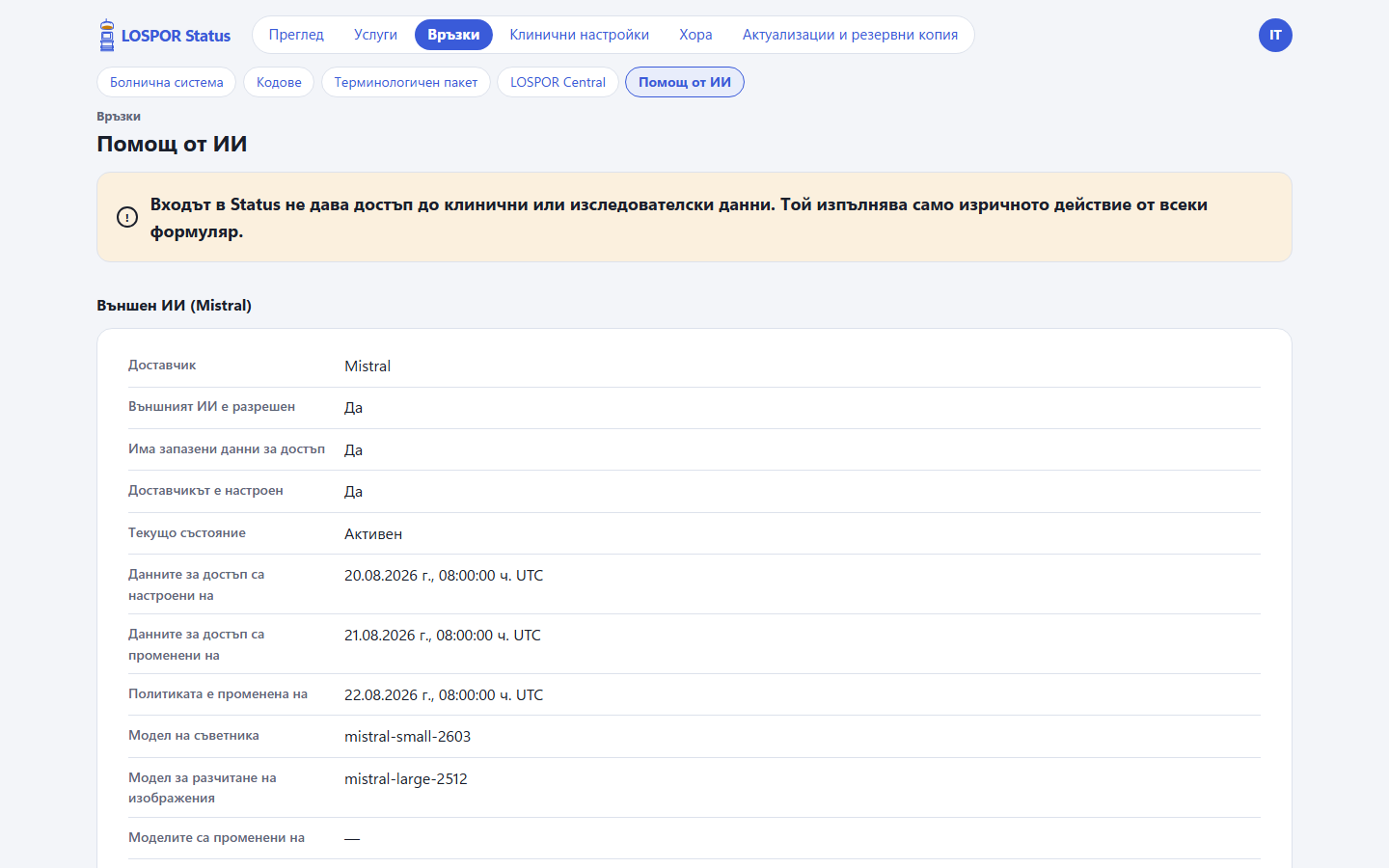Click the Политиката е променена на label

(218, 694)
